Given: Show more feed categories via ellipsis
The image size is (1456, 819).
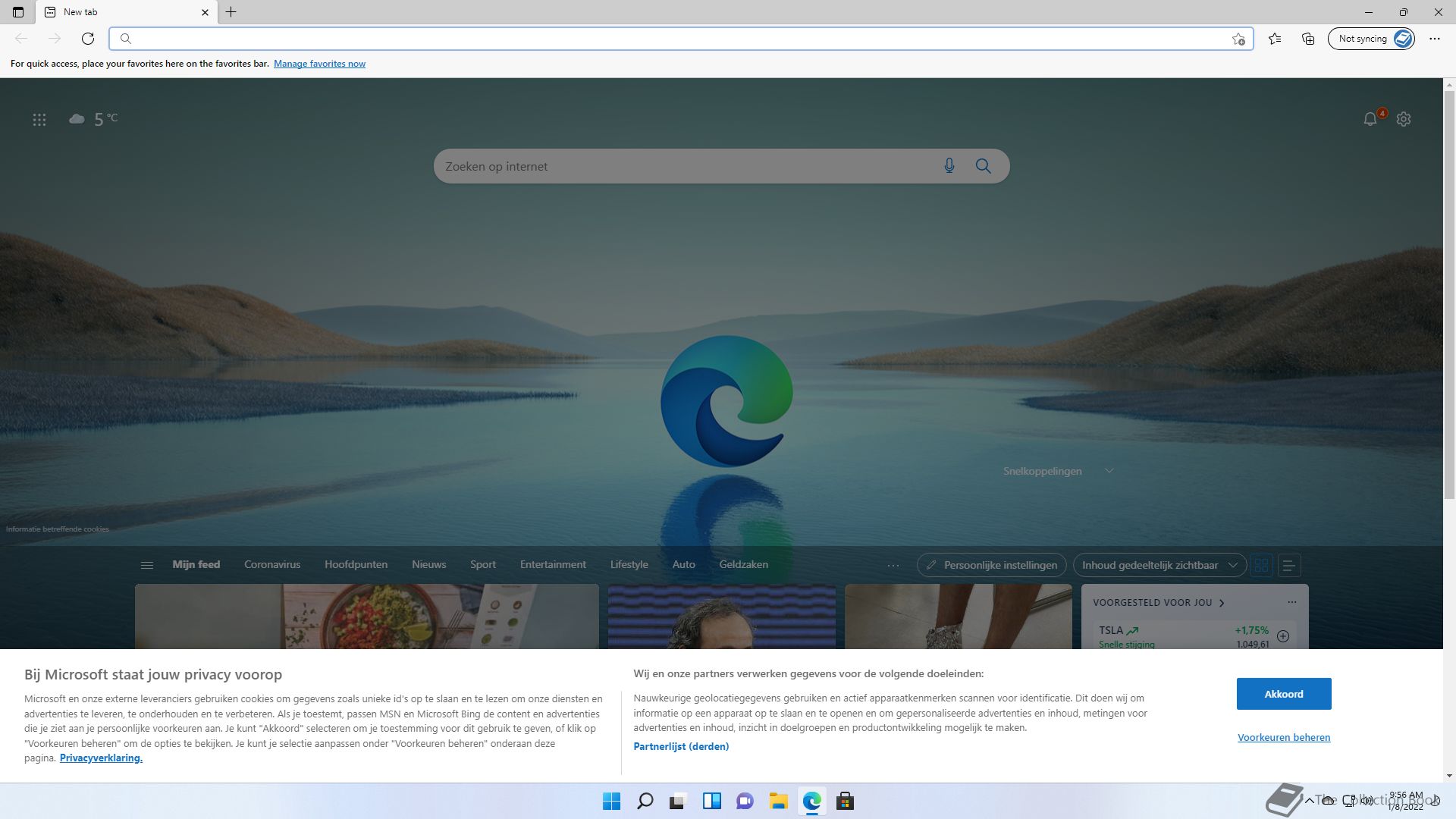Looking at the screenshot, I should [893, 565].
